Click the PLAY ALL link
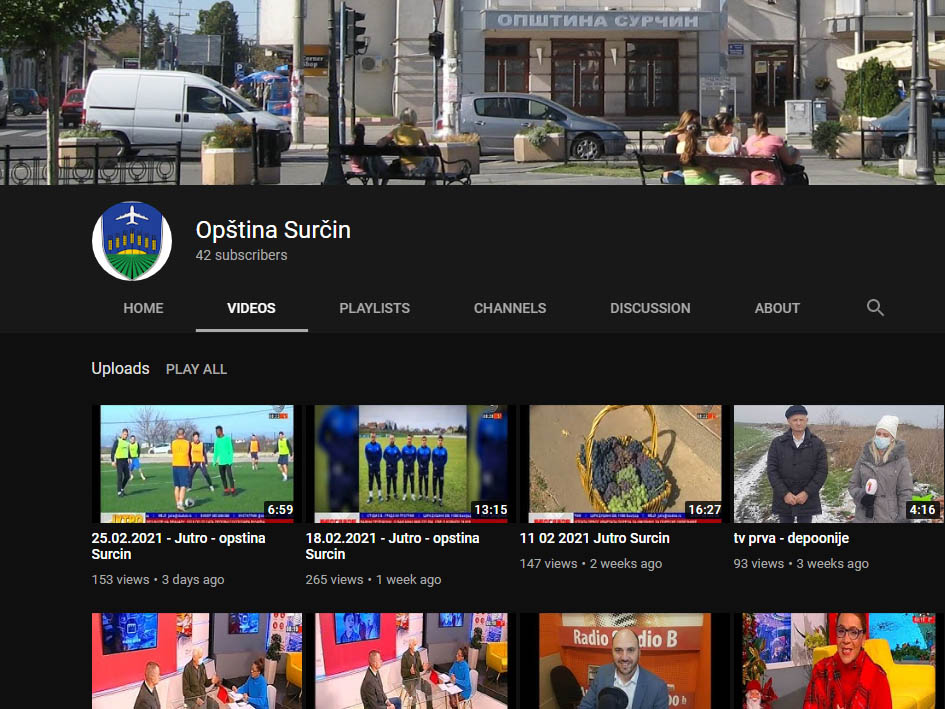The image size is (945, 709). pos(196,369)
